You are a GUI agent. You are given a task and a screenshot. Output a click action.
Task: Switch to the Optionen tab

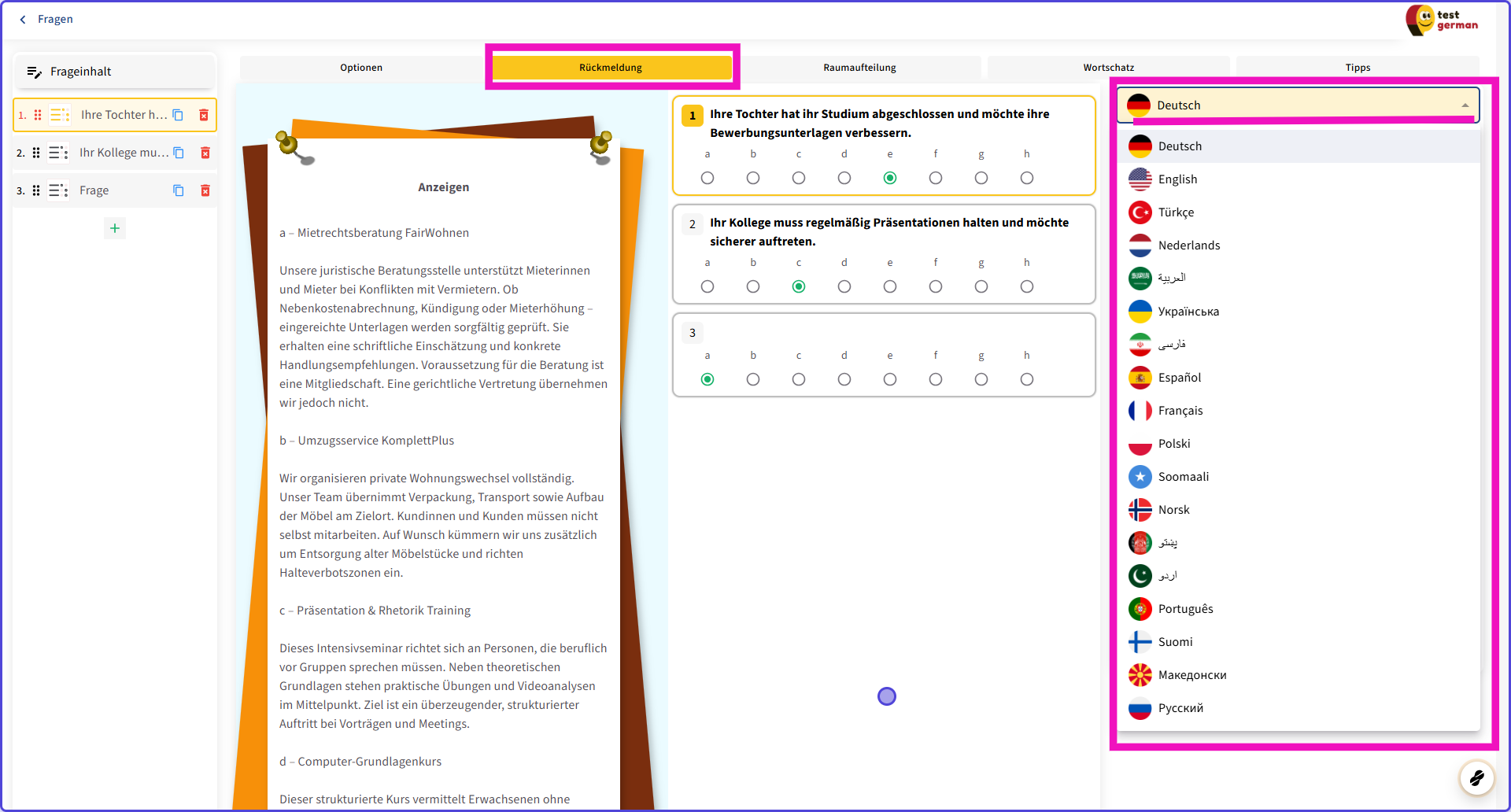coord(361,68)
